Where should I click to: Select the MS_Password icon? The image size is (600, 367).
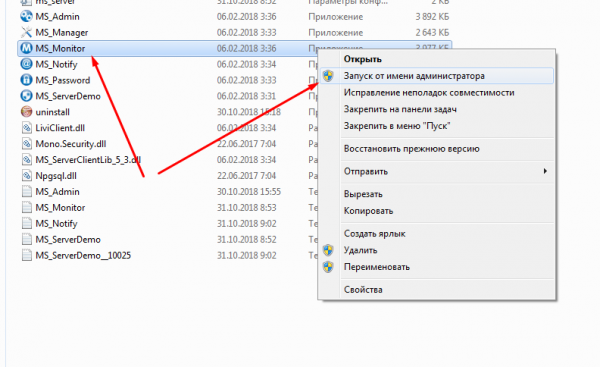[26, 80]
